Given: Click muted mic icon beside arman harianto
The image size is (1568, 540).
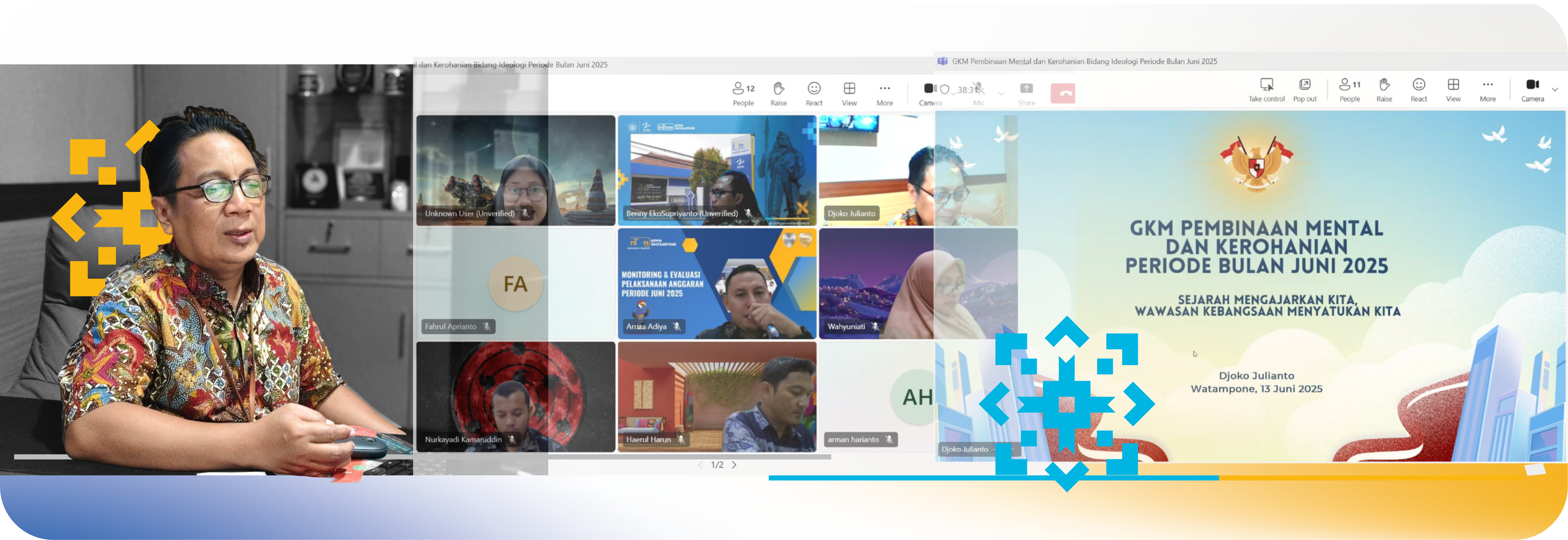Looking at the screenshot, I should pyautogui.click(x=889, y=439).
